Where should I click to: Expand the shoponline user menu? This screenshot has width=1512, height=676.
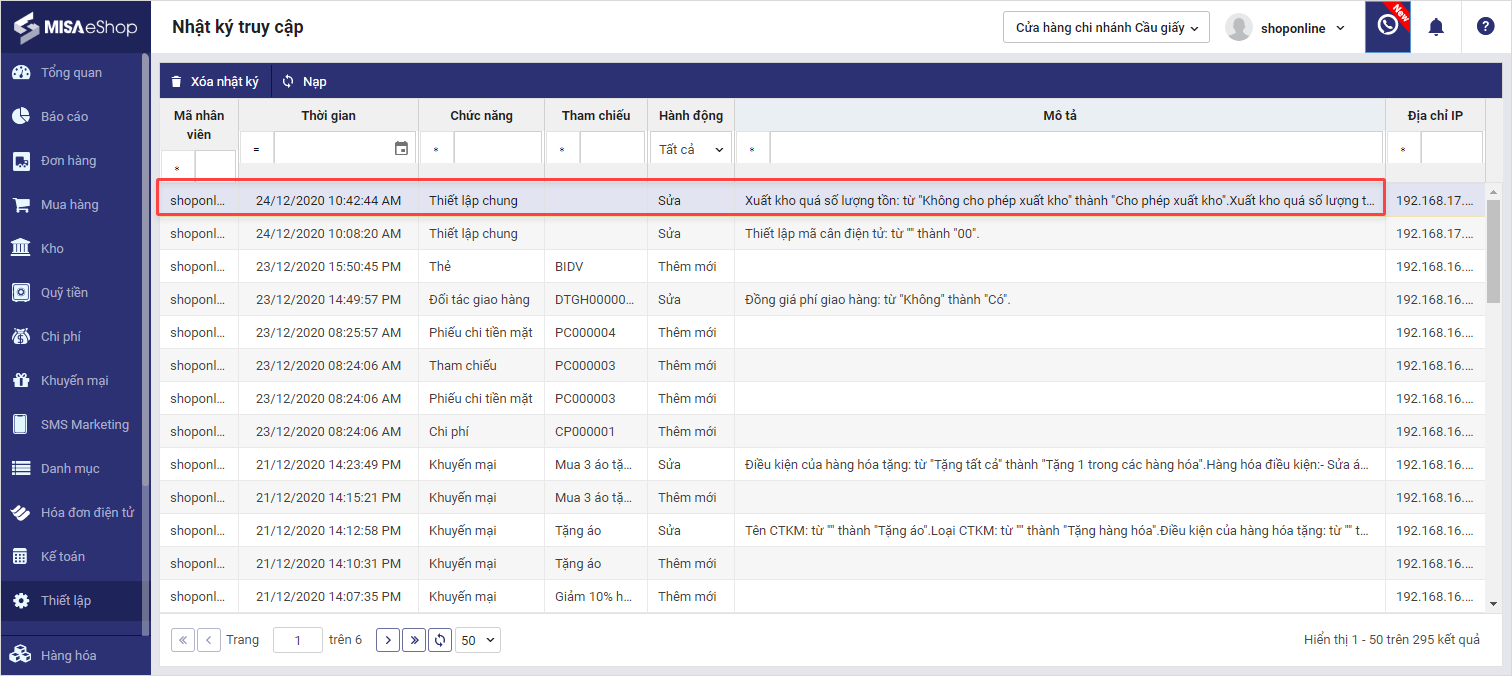point(1286,28)
